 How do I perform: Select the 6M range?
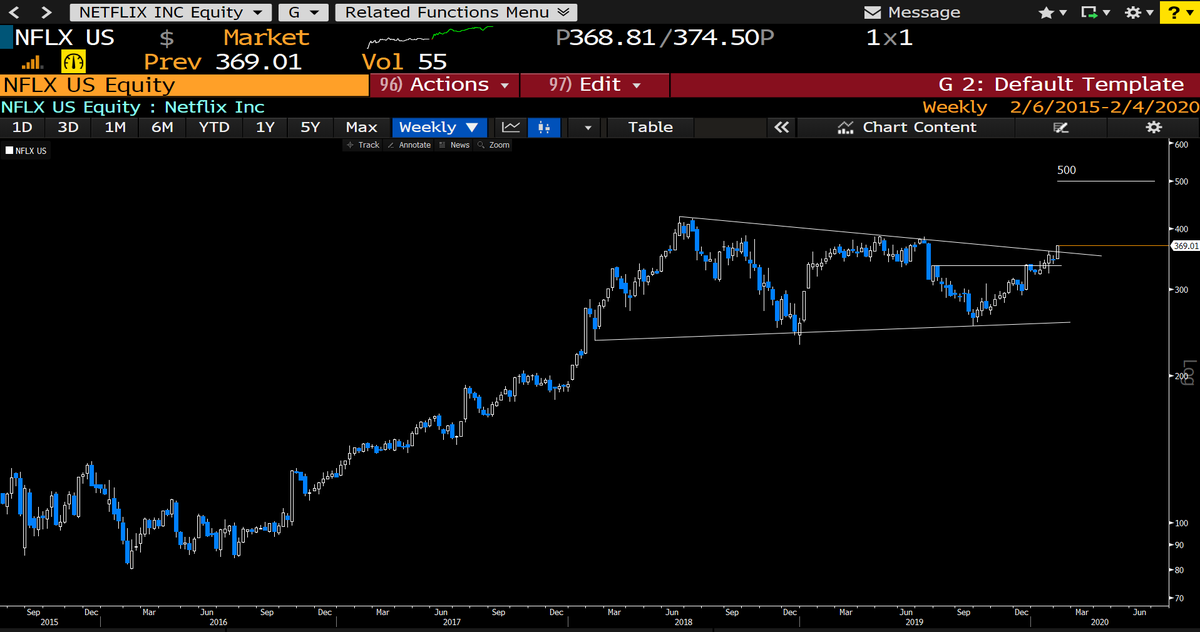162,127
